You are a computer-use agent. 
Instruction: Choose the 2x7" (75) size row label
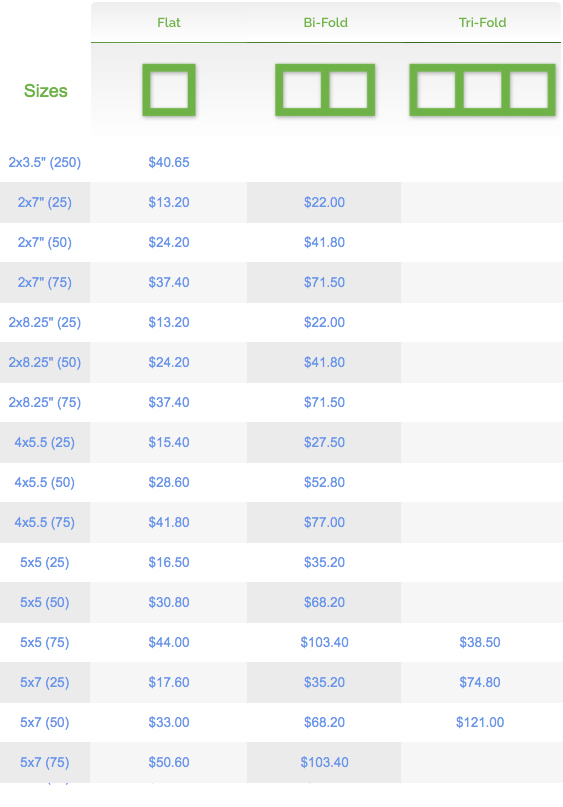(x=45, y=283)
